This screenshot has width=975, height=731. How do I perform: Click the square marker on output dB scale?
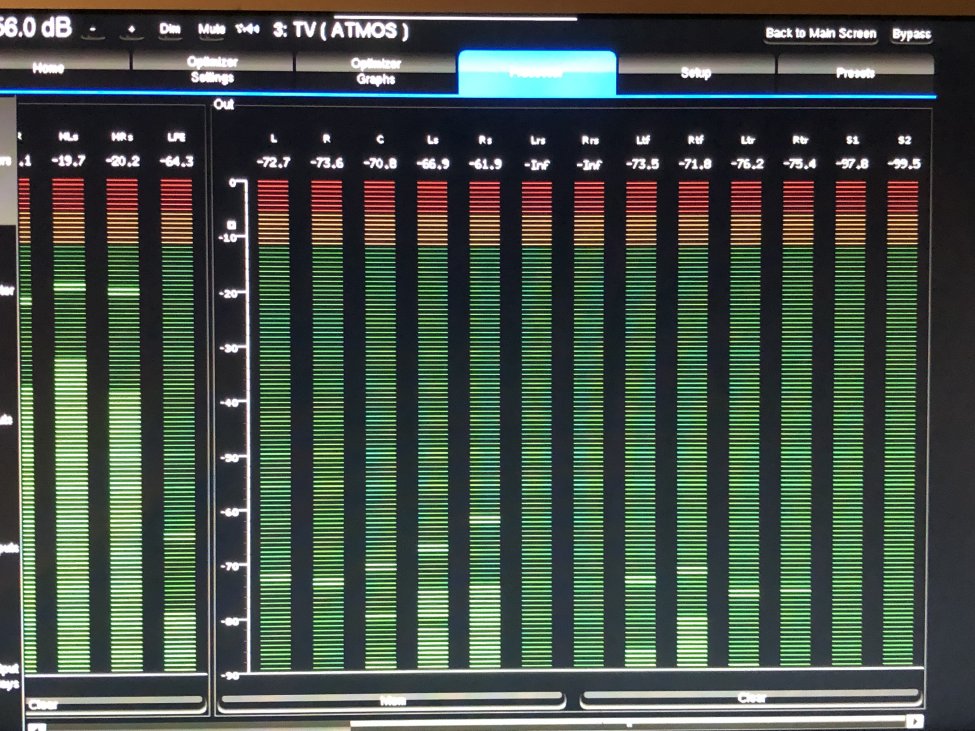pos(231,224)
